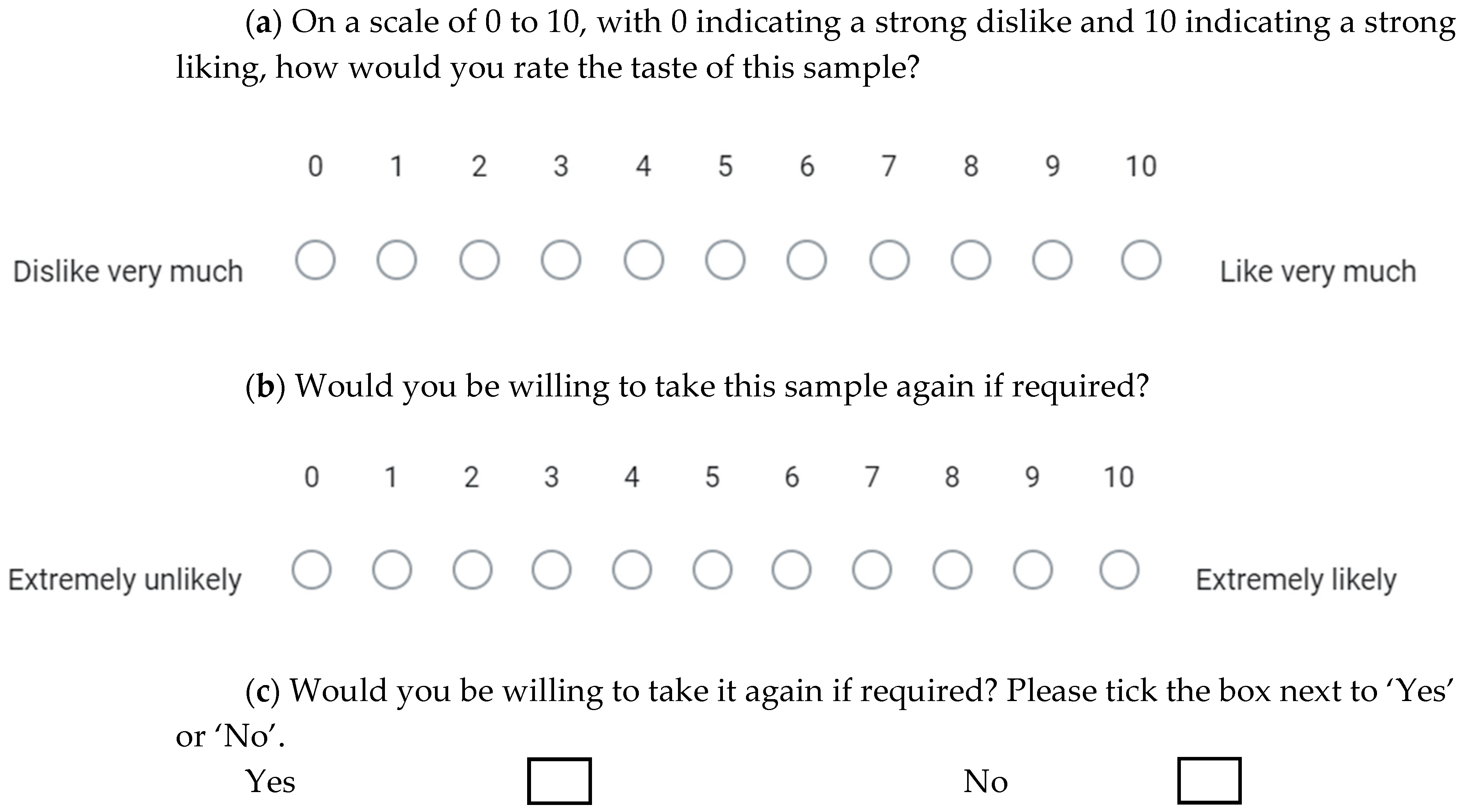Select taste rating 1

(x=396, y=260)
